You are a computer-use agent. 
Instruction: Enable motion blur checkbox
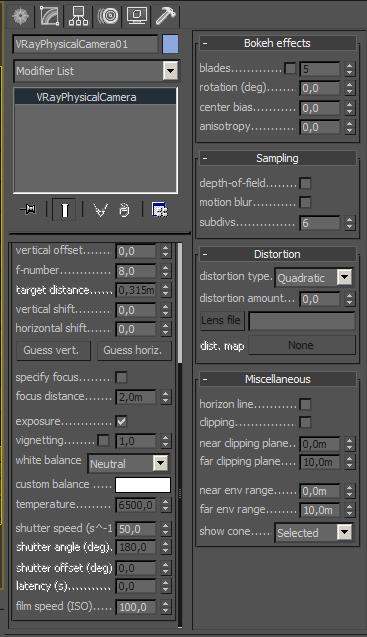[x=305, y=202]
